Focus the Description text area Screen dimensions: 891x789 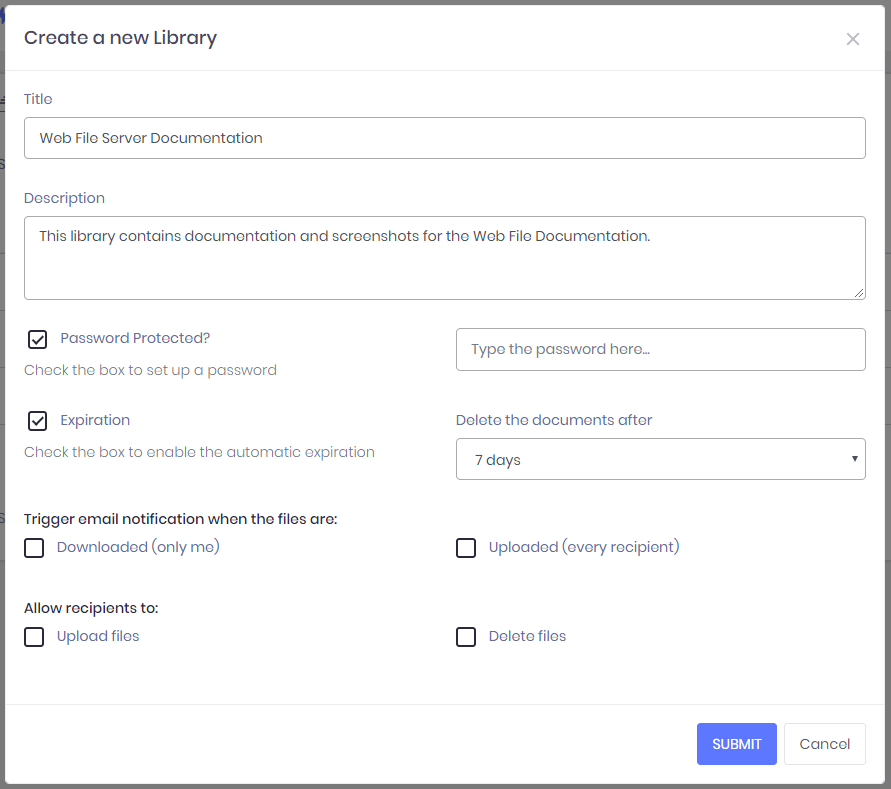pyautogui.click(x=445, y=257)
